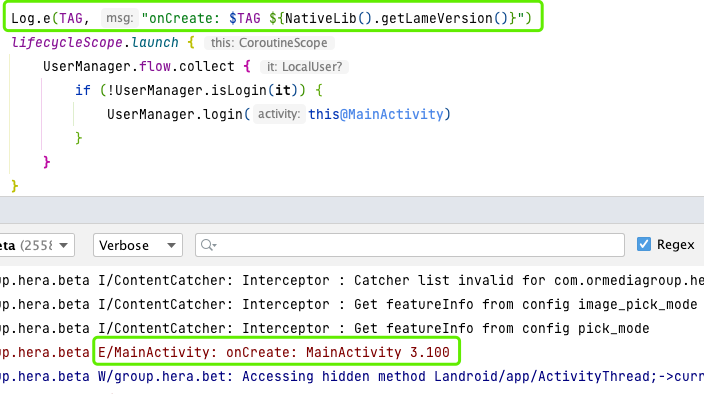Viewport: 704px width, 394px height.
Task: Click the 'this: CoroutineScope' inlay hint
Action: tap(269, 43)
